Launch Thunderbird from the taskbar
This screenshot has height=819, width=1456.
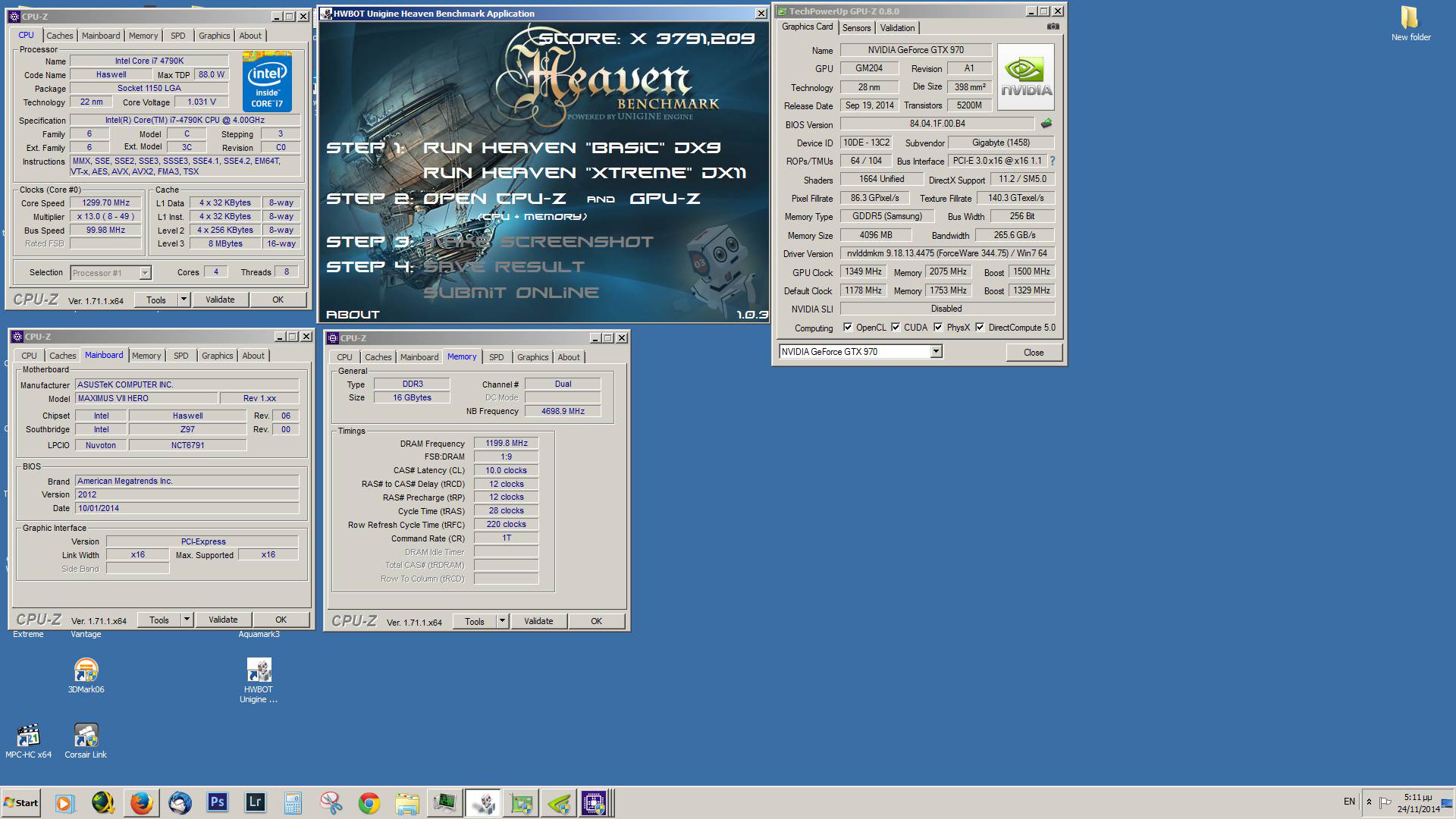tap(180, 802)
